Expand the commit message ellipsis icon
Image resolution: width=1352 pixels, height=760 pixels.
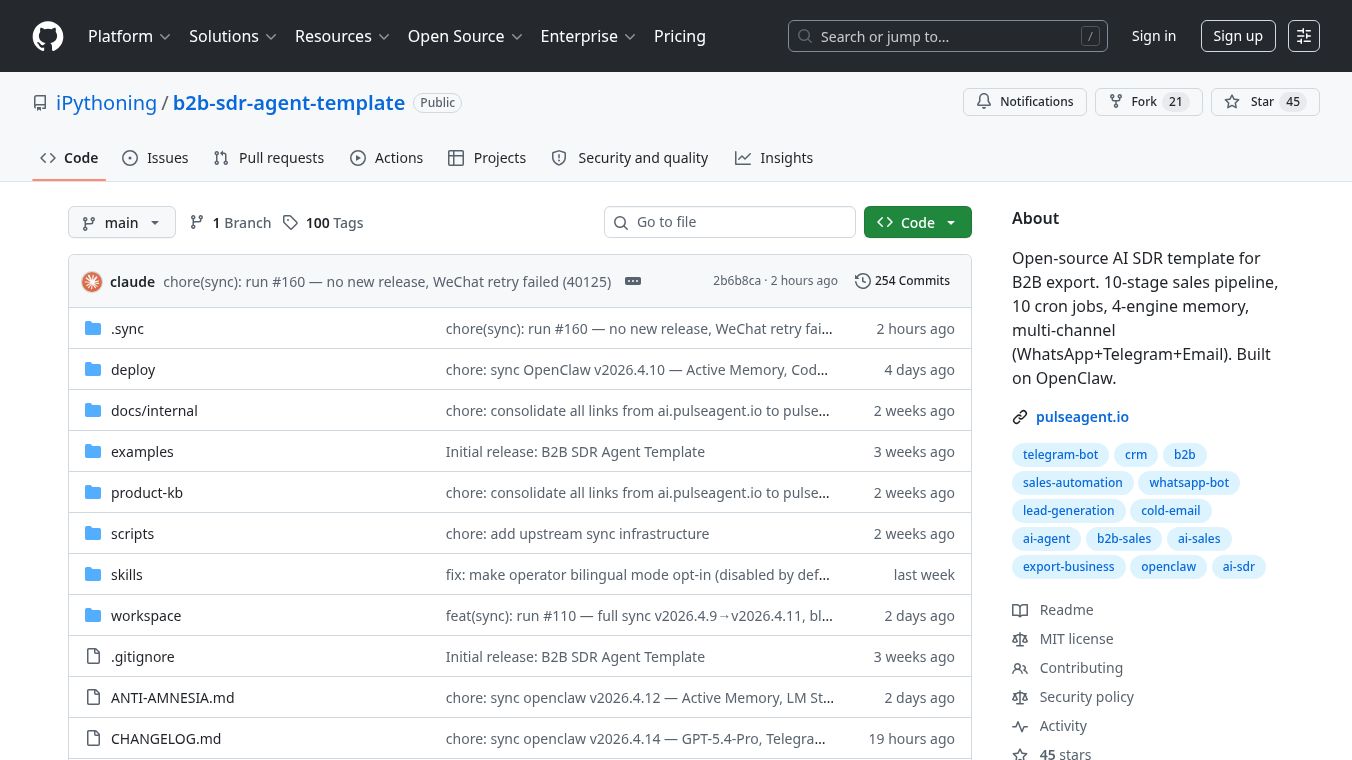pos(632,282)
